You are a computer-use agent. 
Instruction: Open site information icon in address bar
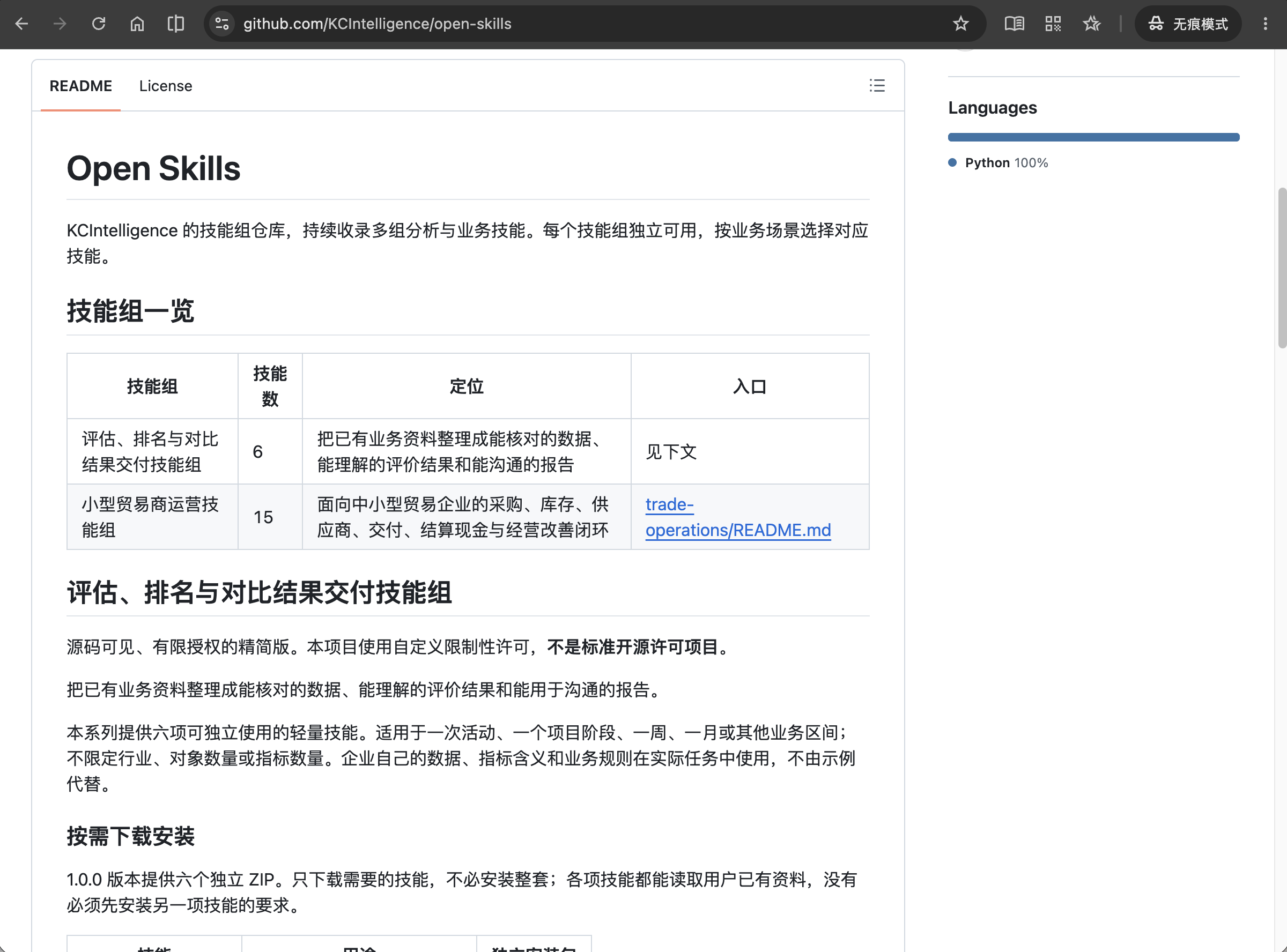coord(222,24)
